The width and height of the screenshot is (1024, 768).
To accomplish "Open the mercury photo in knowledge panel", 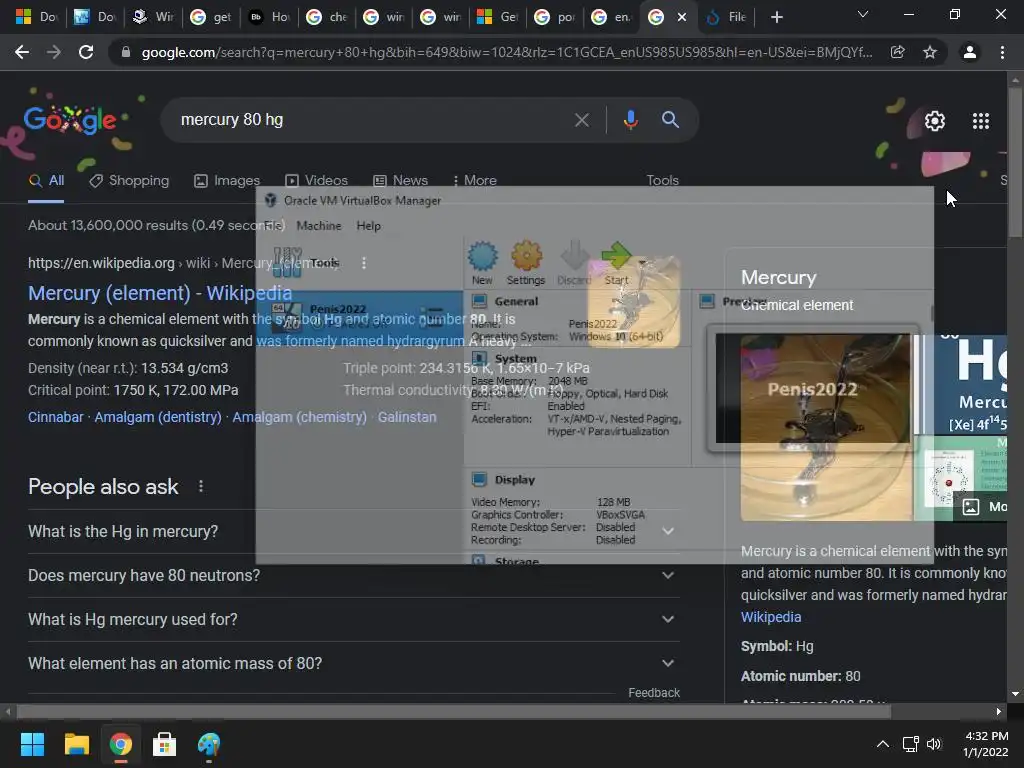I will coord(825,428).
